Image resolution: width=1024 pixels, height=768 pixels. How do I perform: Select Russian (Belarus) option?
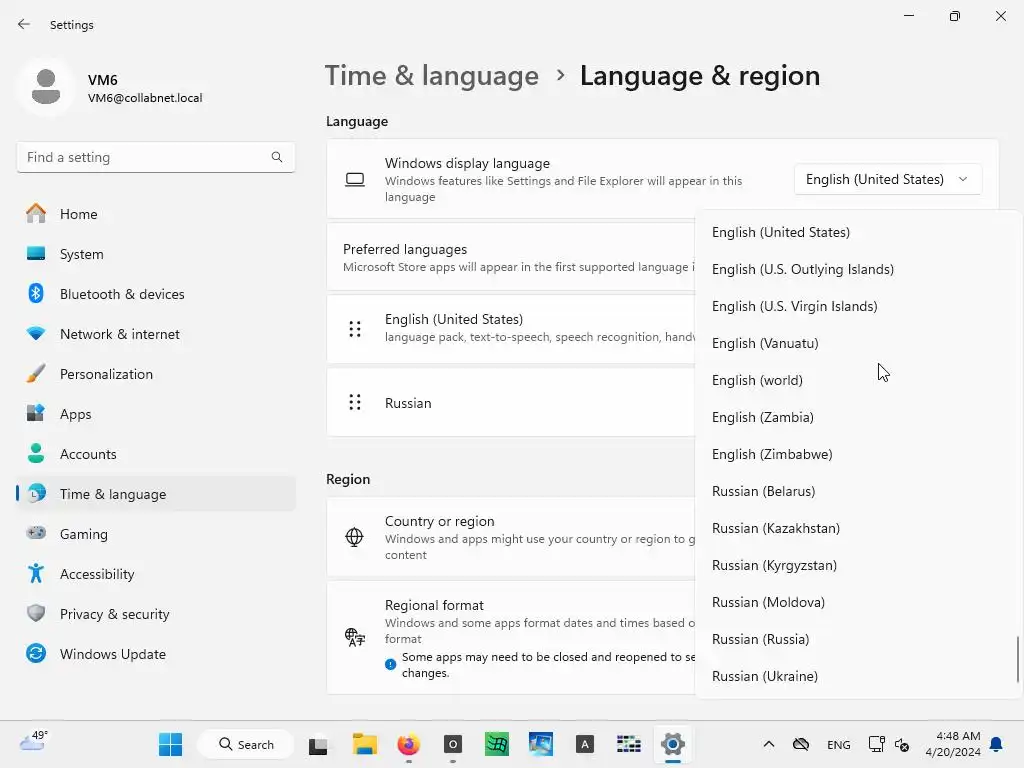pos(858,491)
